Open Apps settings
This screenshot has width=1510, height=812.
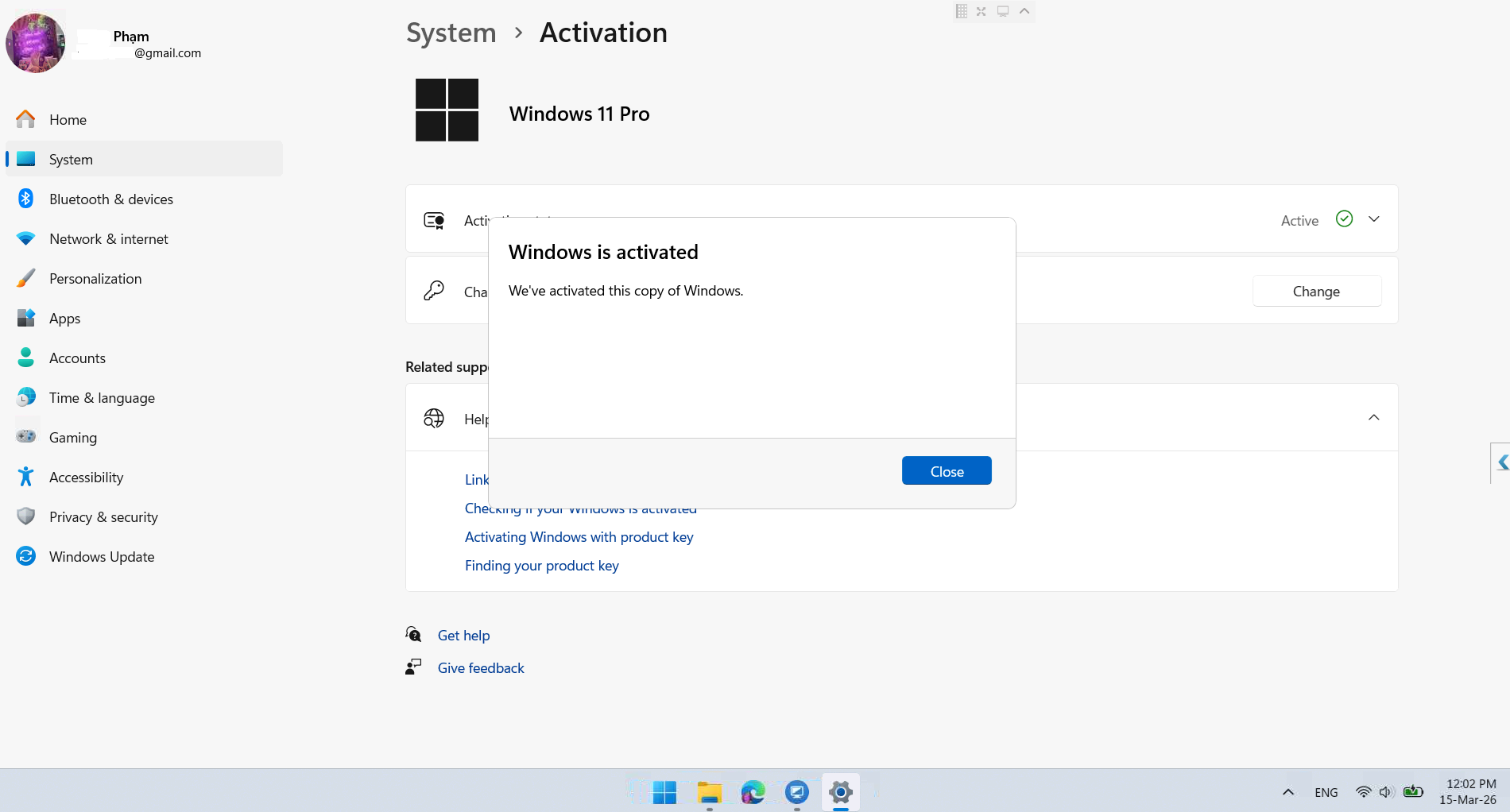[x=144, y=319]
